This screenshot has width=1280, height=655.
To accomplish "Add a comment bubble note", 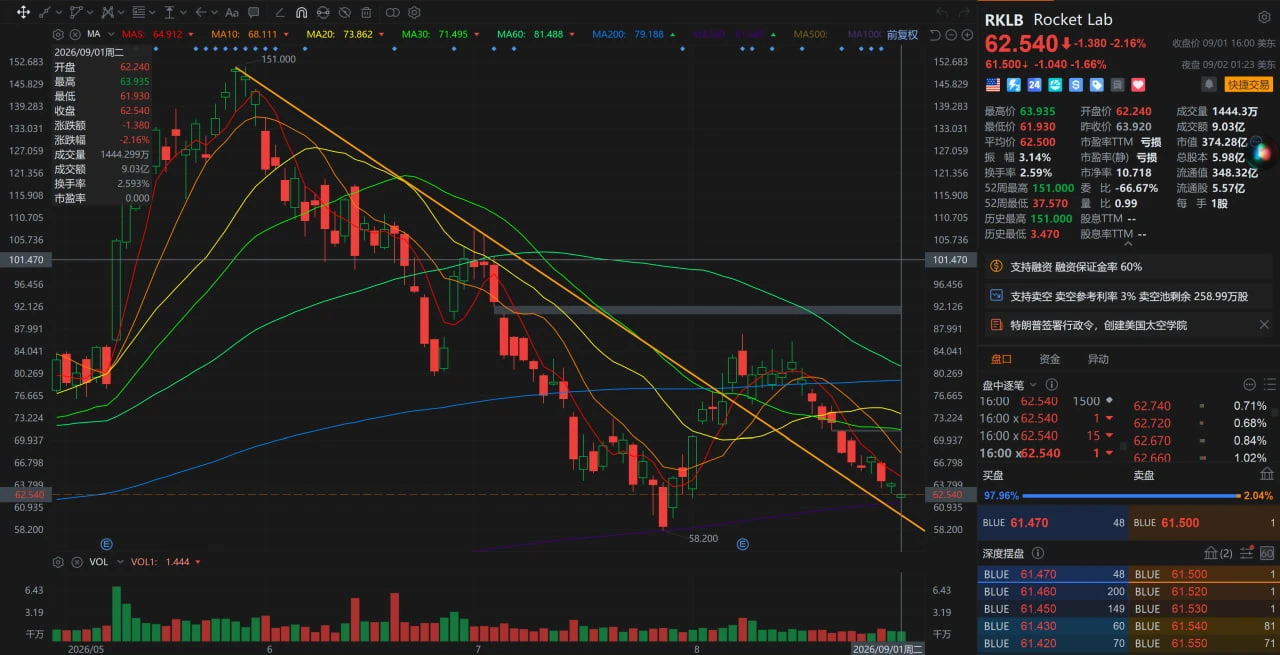I will (253, 12).
